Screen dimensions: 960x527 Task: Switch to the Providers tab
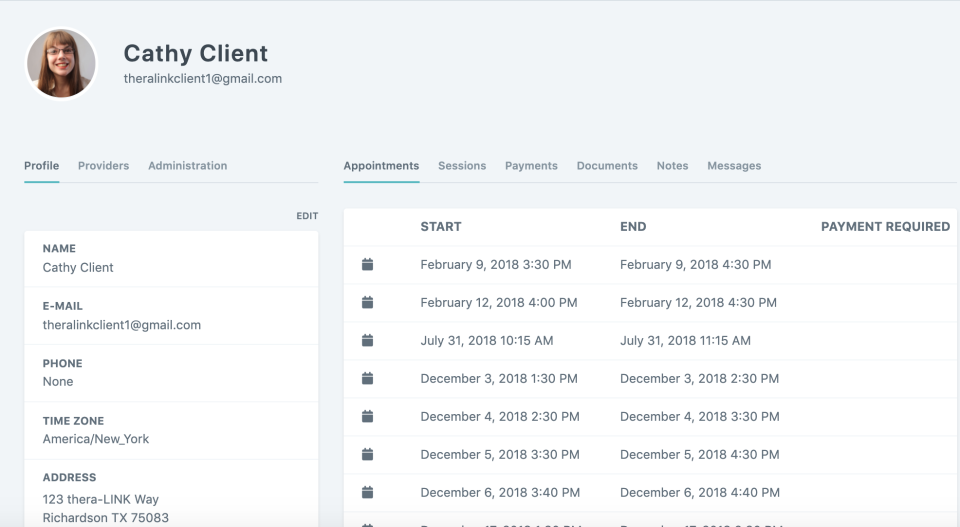(x=103, y=166)
